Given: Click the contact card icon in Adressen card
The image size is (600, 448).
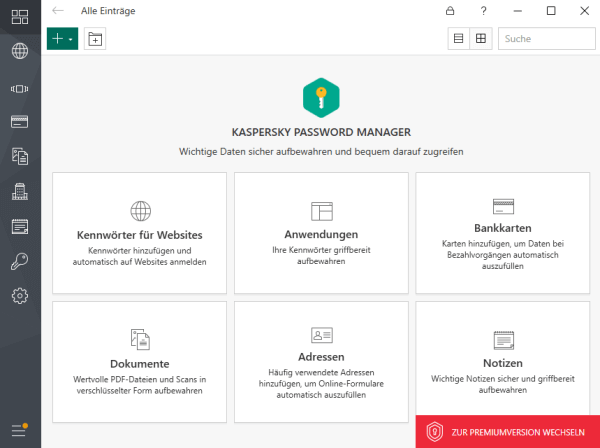Looking at the screenshot, I should coord(322,335).
